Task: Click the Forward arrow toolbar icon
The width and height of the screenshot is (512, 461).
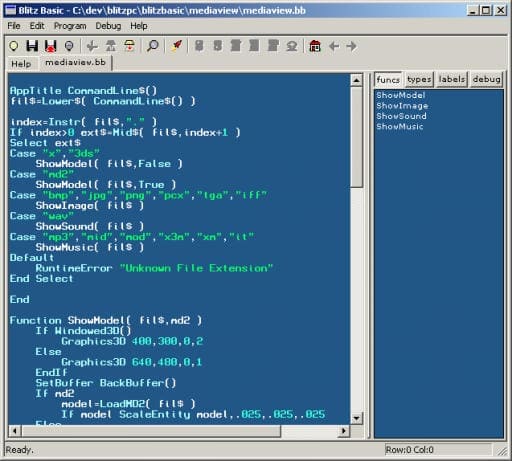Action: click(x=352, y=46)
